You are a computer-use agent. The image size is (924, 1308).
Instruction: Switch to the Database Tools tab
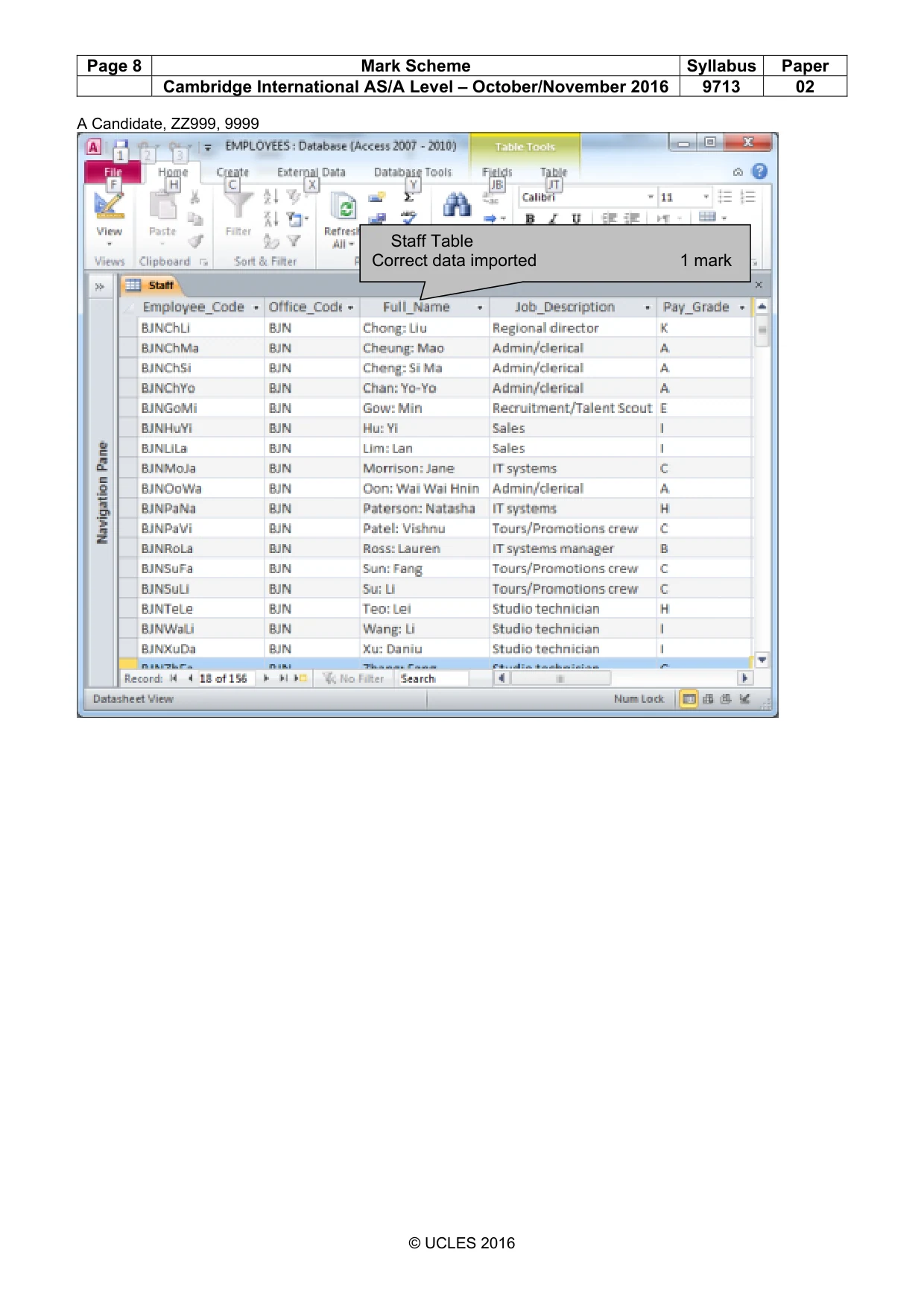tap(413, 172)
